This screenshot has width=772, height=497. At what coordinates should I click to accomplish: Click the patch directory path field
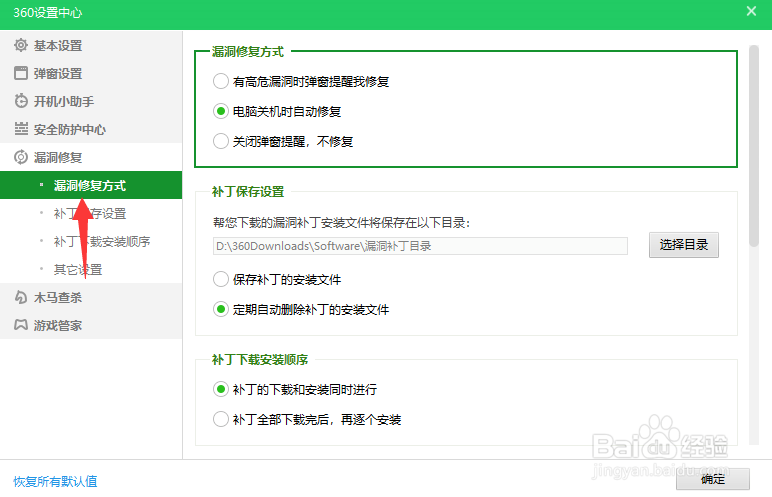pos(420,246)
